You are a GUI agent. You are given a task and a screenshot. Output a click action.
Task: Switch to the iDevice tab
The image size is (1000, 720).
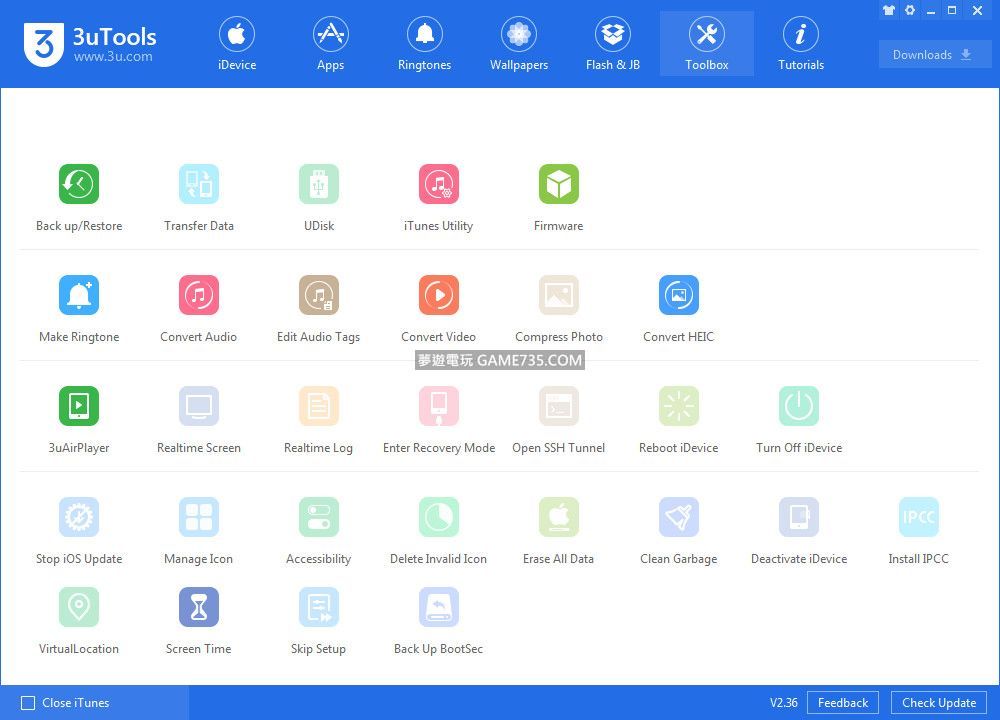(237, 44)
